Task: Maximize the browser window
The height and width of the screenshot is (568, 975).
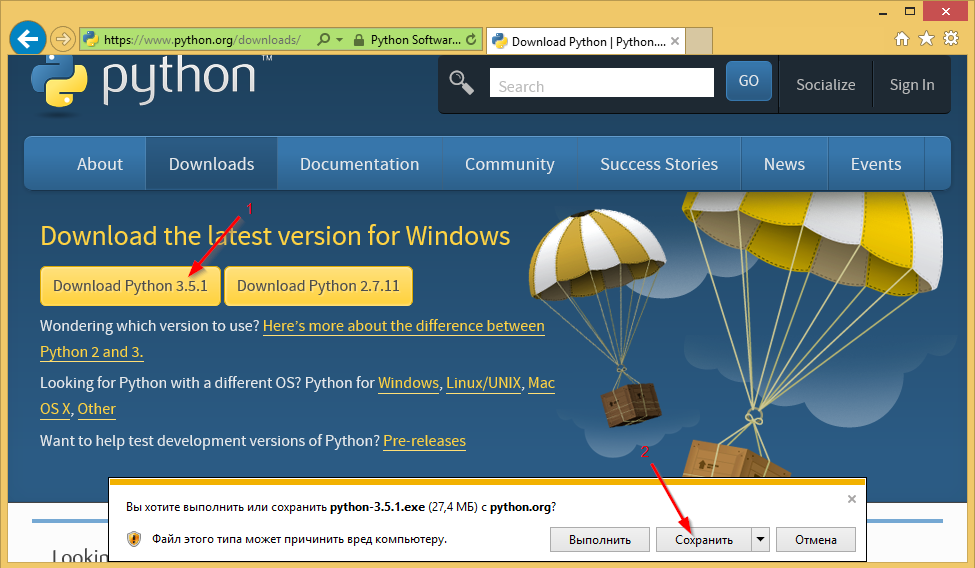Action: click(x=910, y=11)
